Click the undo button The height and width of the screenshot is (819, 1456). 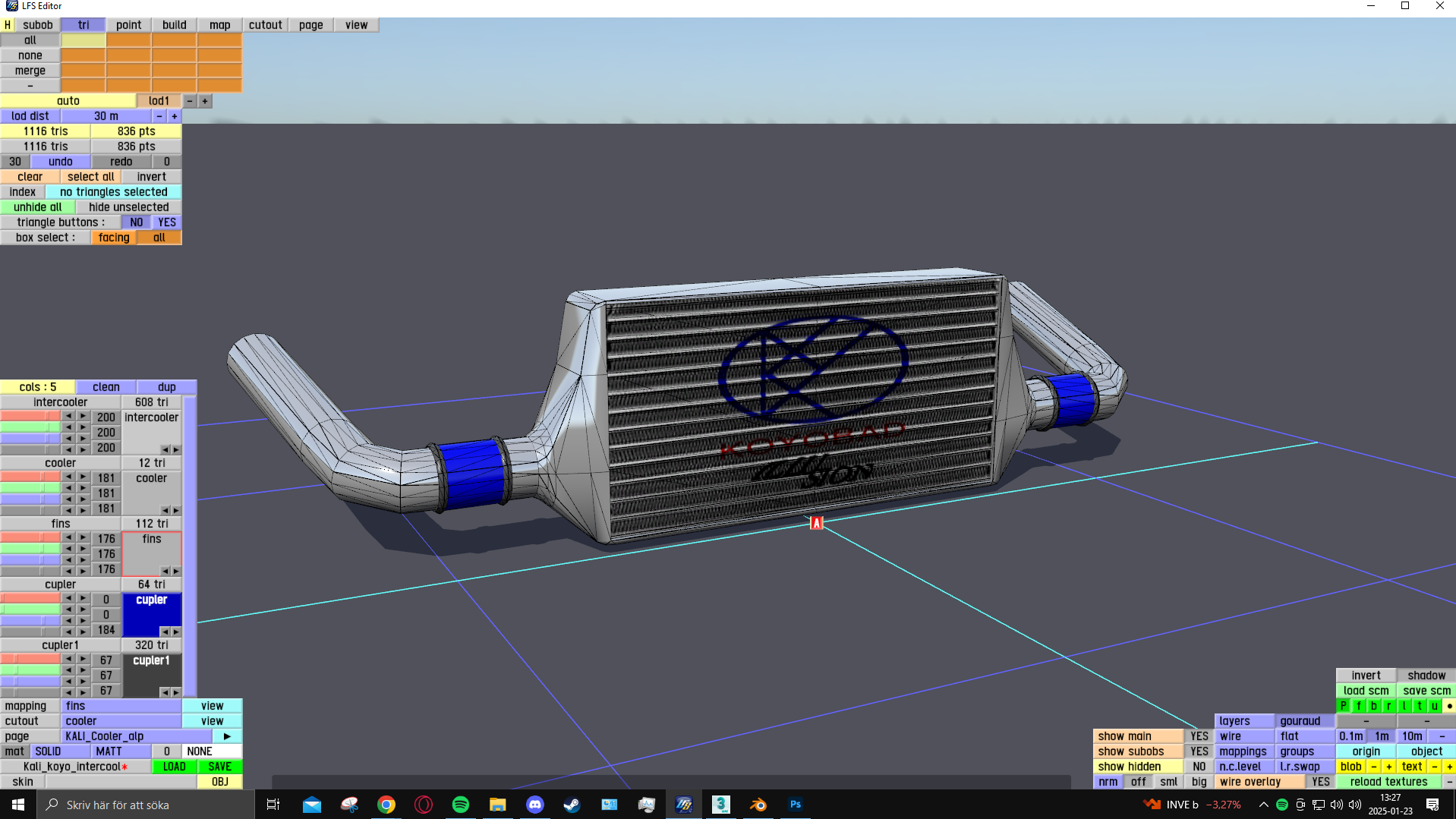[x=61, y=162]
